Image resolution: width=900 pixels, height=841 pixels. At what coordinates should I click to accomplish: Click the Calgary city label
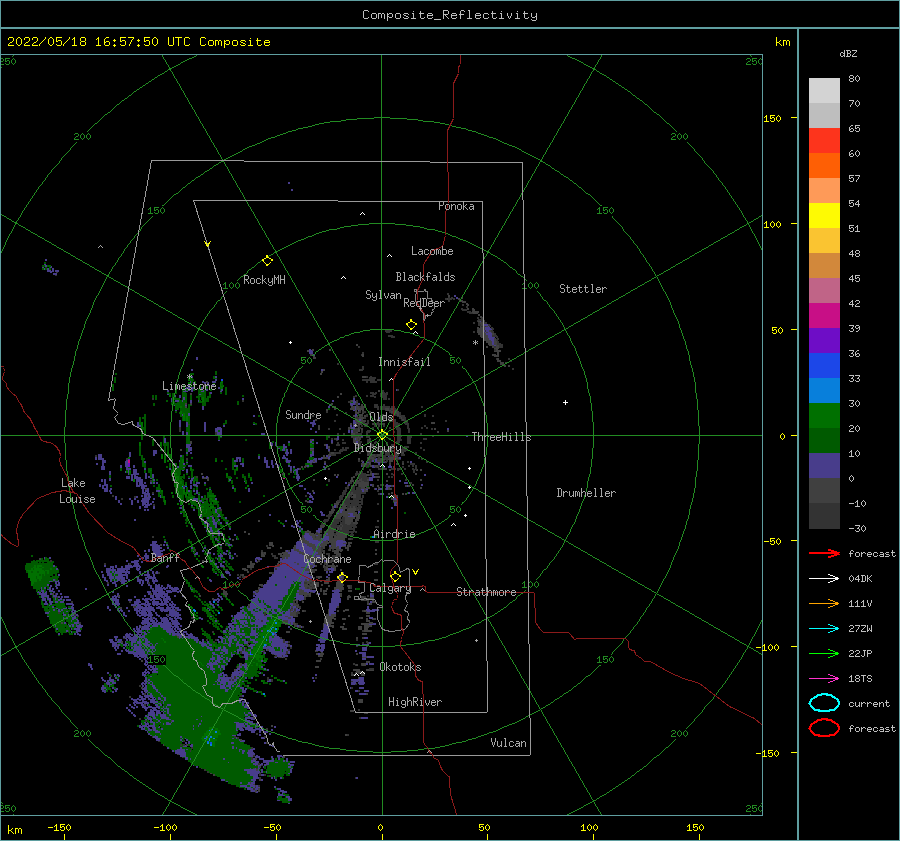point(390,588)
